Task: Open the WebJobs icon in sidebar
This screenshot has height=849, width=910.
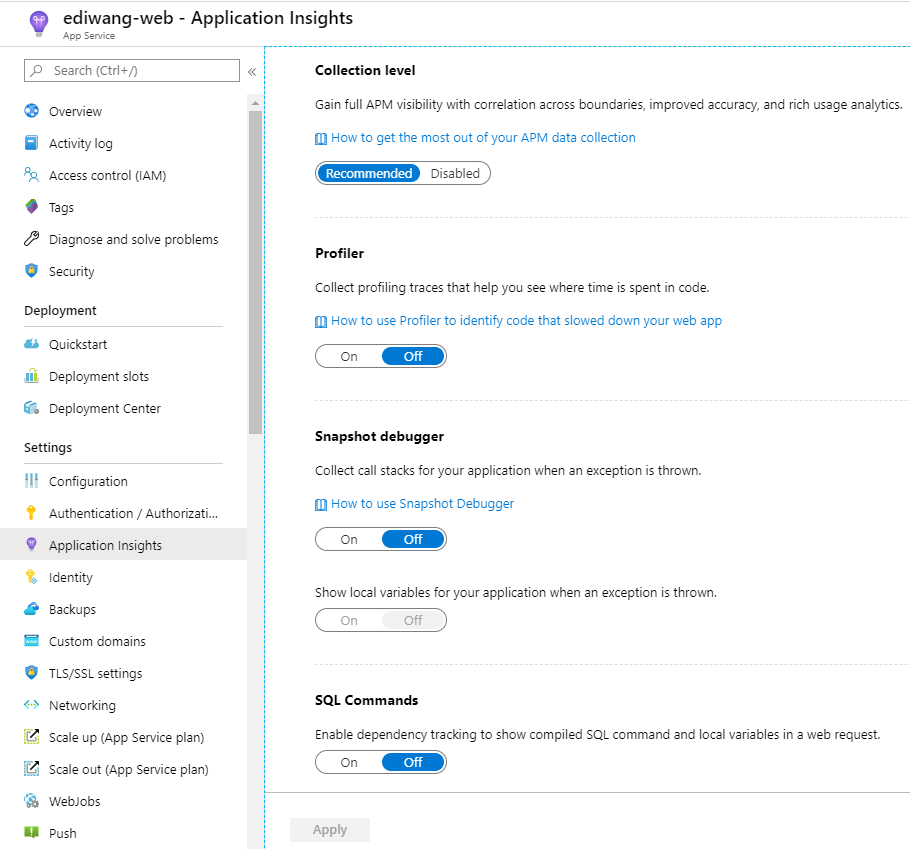Action: coord(31,801)
